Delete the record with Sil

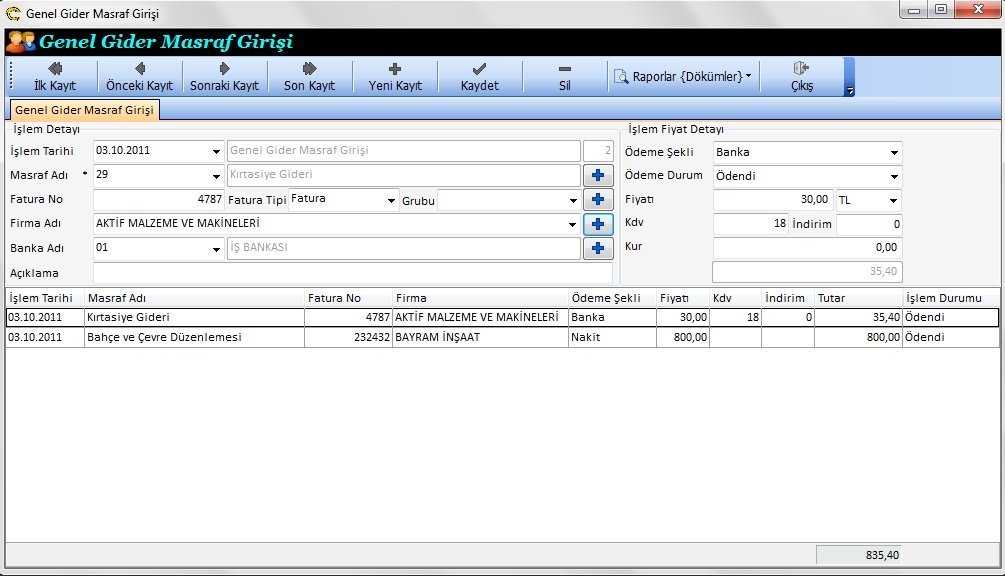(x=564, y=77)
